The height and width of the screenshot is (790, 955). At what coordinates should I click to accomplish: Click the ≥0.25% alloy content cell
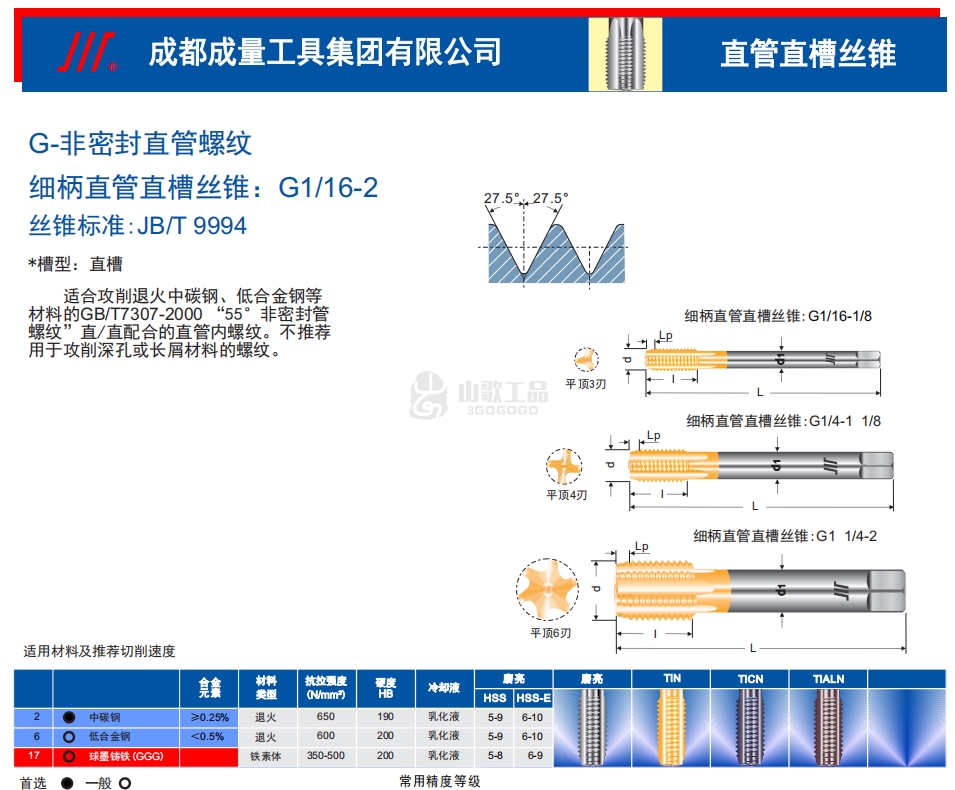[x=210, y=718]
